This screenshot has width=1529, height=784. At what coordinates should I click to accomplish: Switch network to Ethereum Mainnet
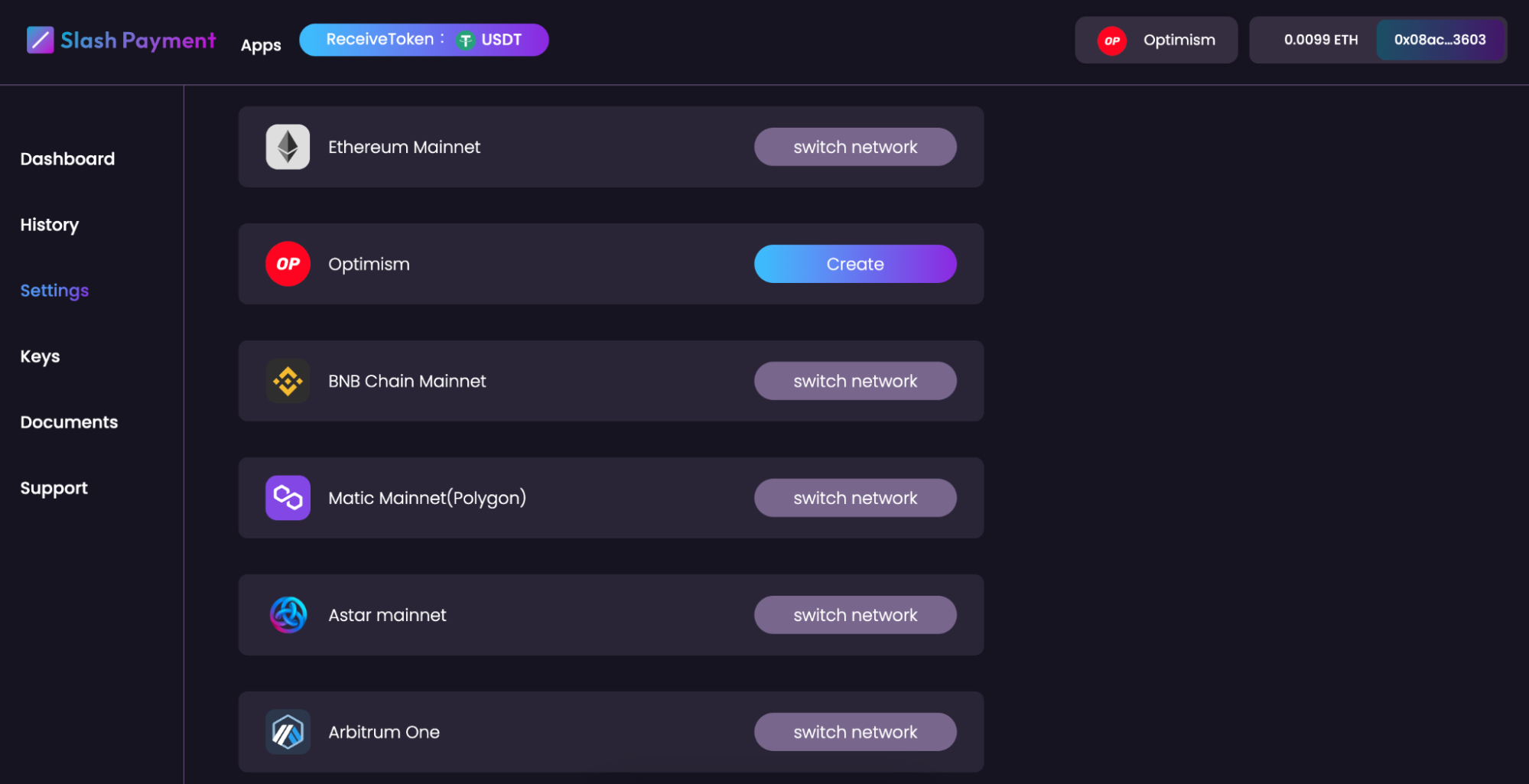pyautogui.click(x=854, y=147)
